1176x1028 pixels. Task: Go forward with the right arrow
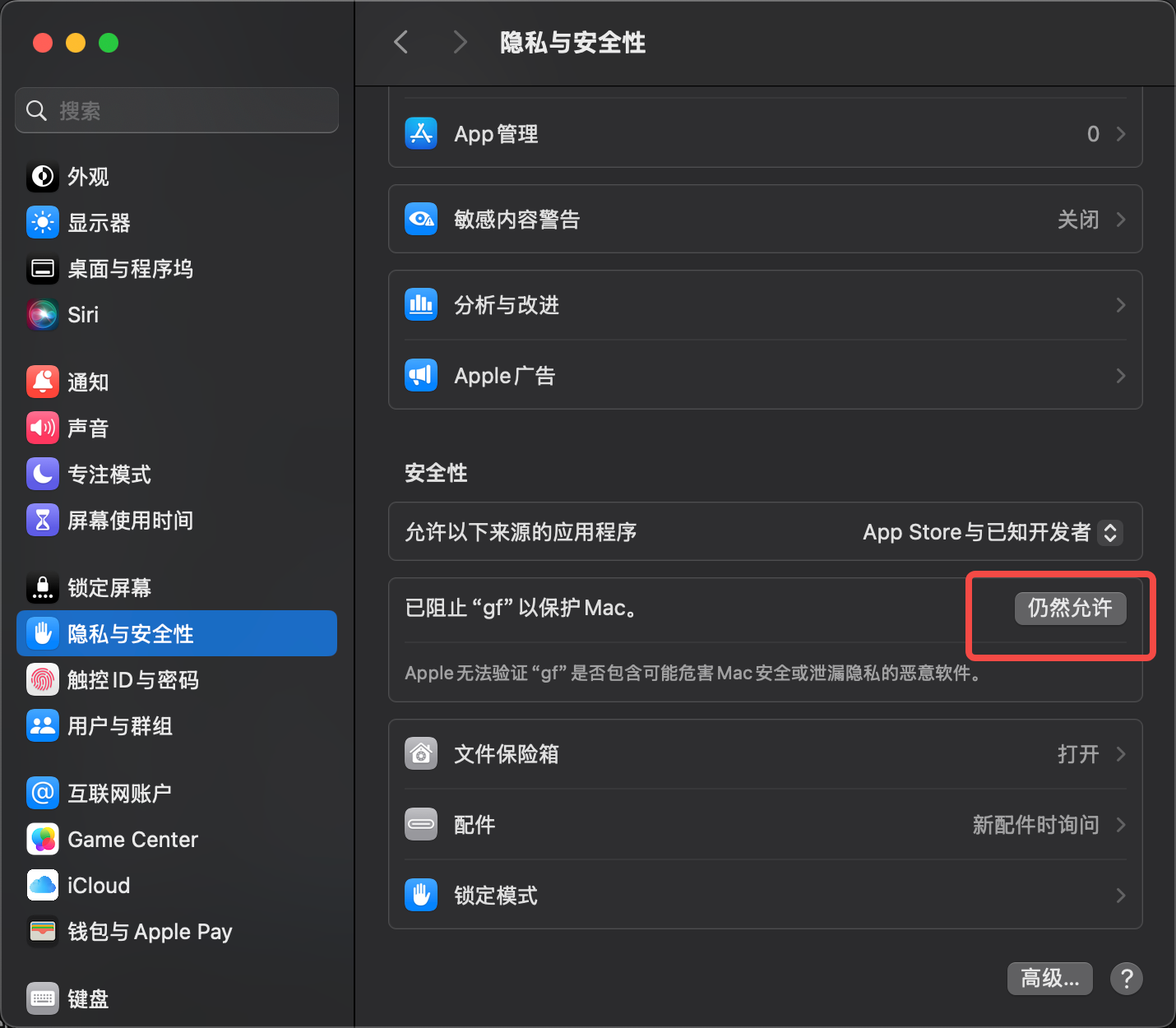(460, 42)
